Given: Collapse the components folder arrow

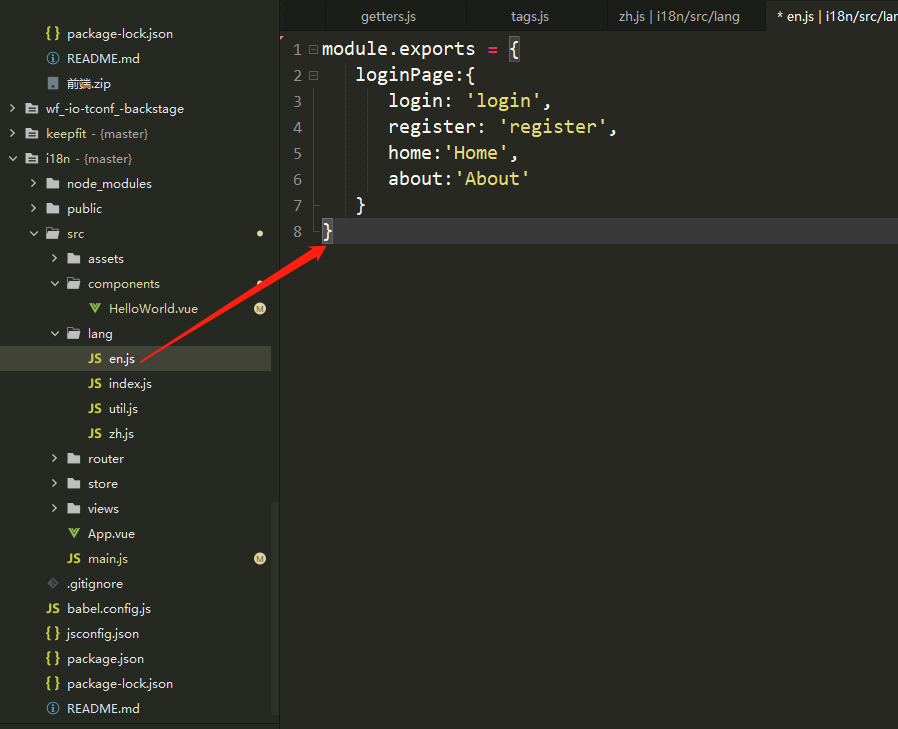Looking at the screenshot, I should [x=55, y=284].
